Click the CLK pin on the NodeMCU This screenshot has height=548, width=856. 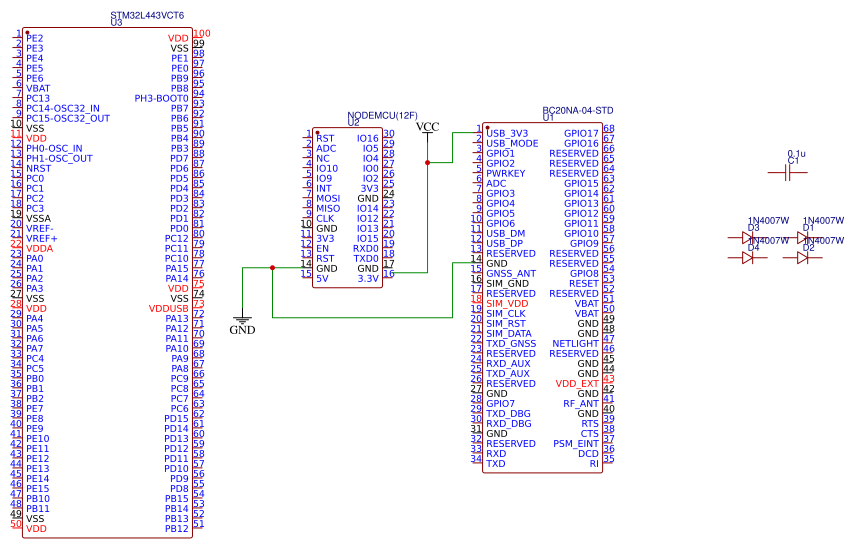click(325, 218)
